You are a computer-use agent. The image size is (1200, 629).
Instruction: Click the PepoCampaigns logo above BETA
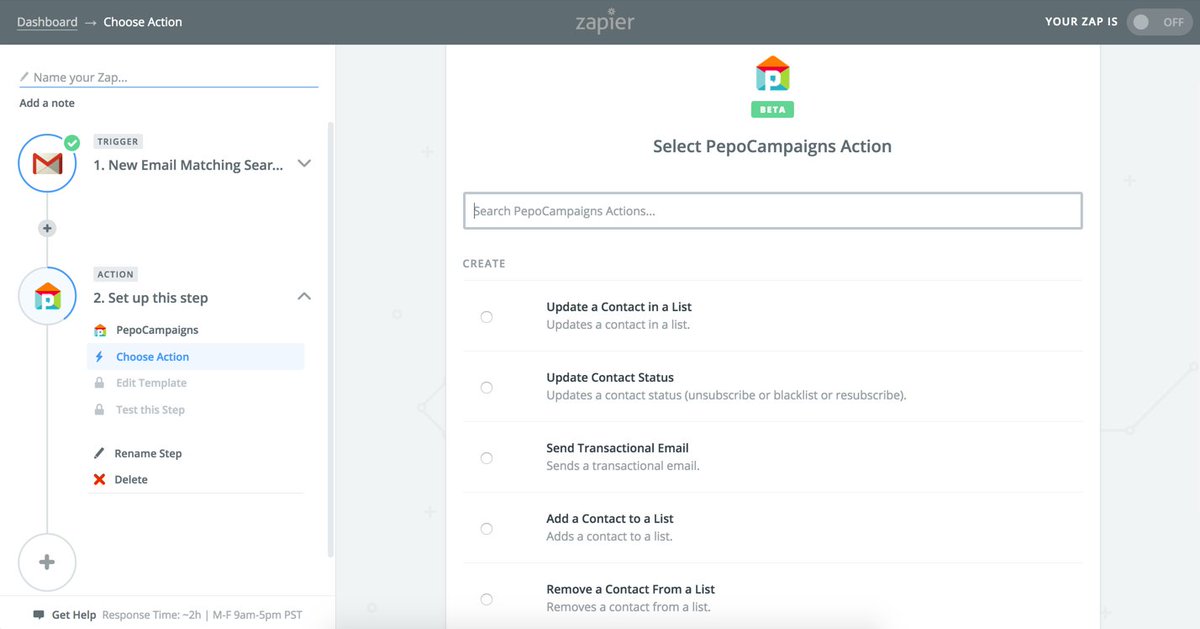coord(772,74)
